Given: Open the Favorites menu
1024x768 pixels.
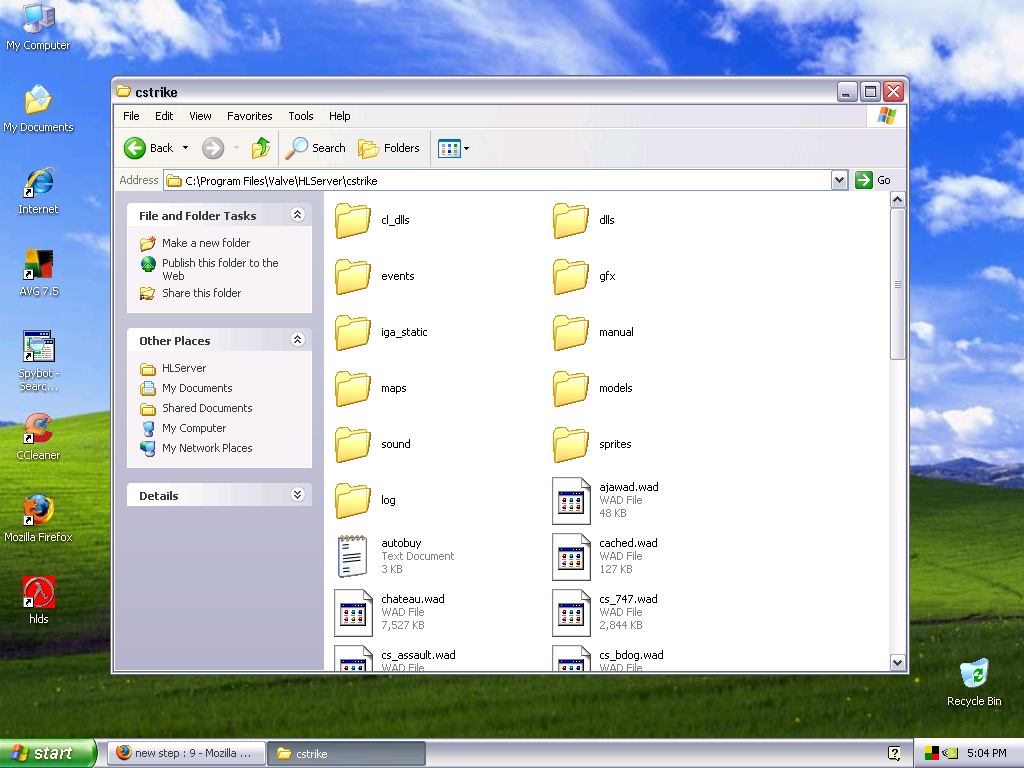Looking at the screenshot, I should [x=249, y=116].
